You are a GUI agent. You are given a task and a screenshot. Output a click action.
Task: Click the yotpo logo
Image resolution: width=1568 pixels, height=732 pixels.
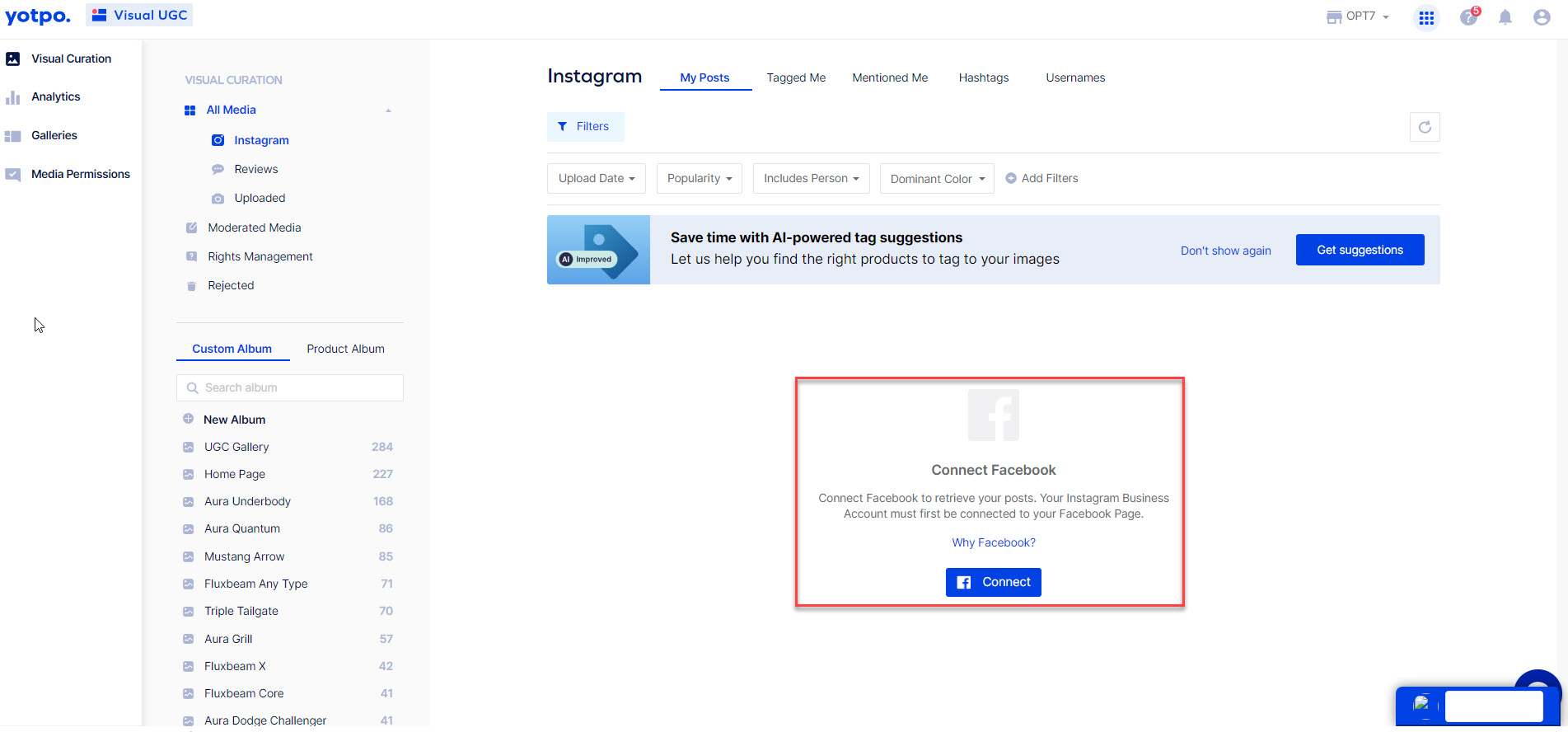(x=37, y=16)
